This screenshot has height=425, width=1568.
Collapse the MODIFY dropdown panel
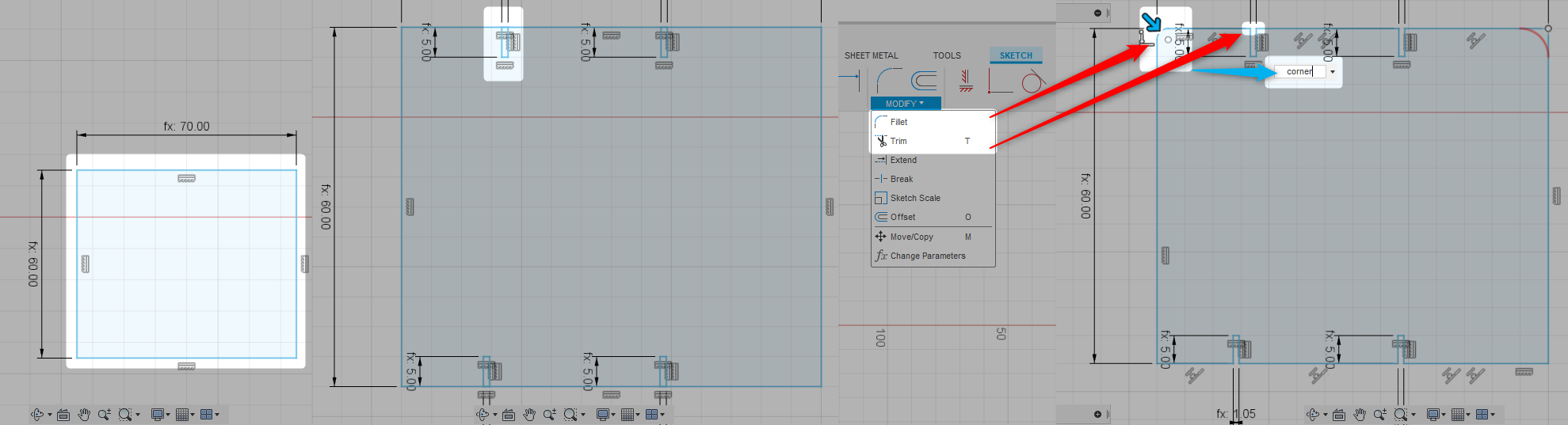coord(905,104)
